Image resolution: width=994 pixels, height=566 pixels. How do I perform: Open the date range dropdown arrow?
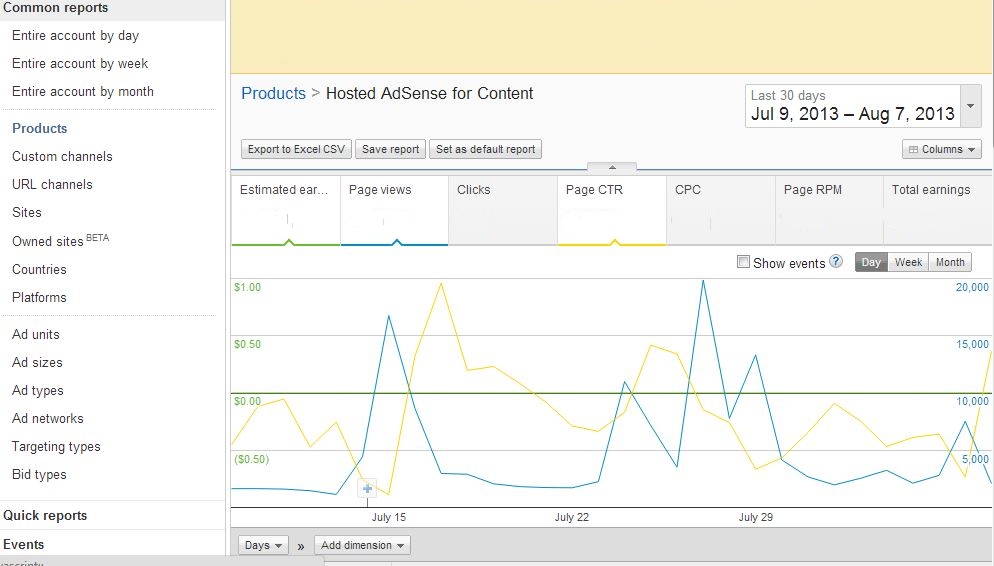point(971,106)
